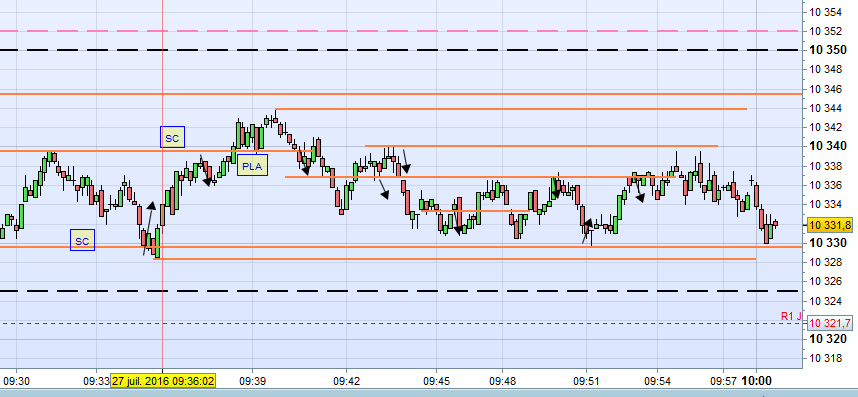Image resolution: width=858 pixels, height=397 pixels.
Task: Click the 27 juil. 2016 09:36:02 cursor date label
Action: point(164,380)
